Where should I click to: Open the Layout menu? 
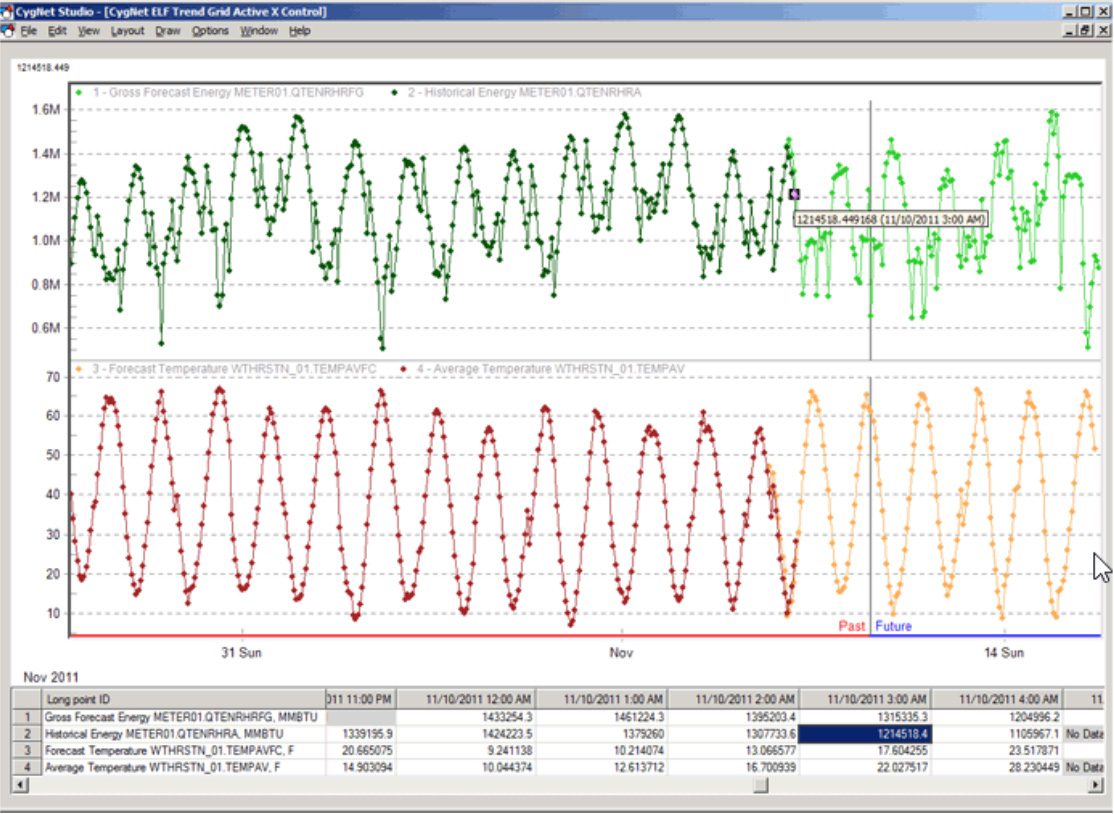[x=127, y=31]
